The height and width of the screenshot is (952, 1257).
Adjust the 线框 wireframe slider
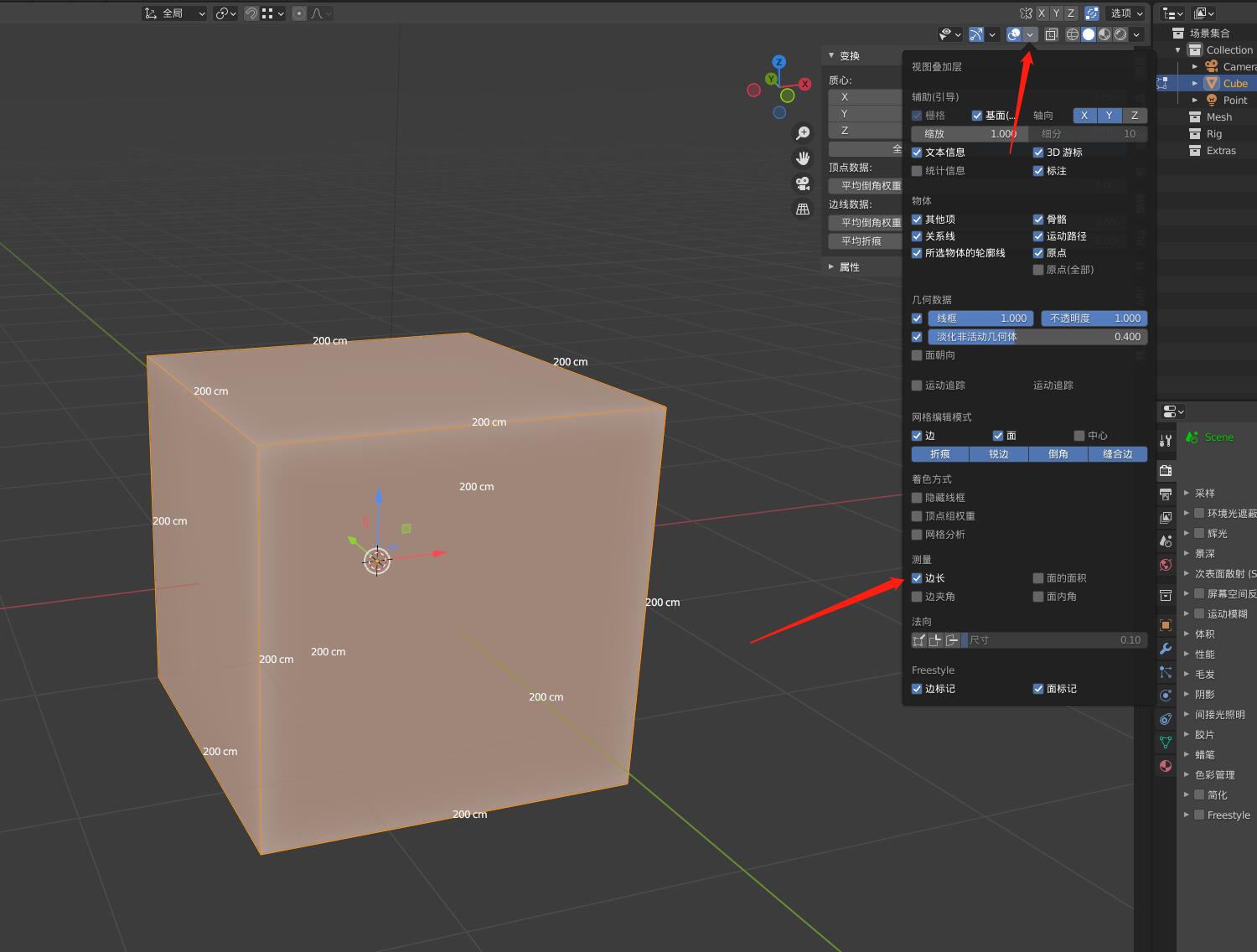point(980,318)
